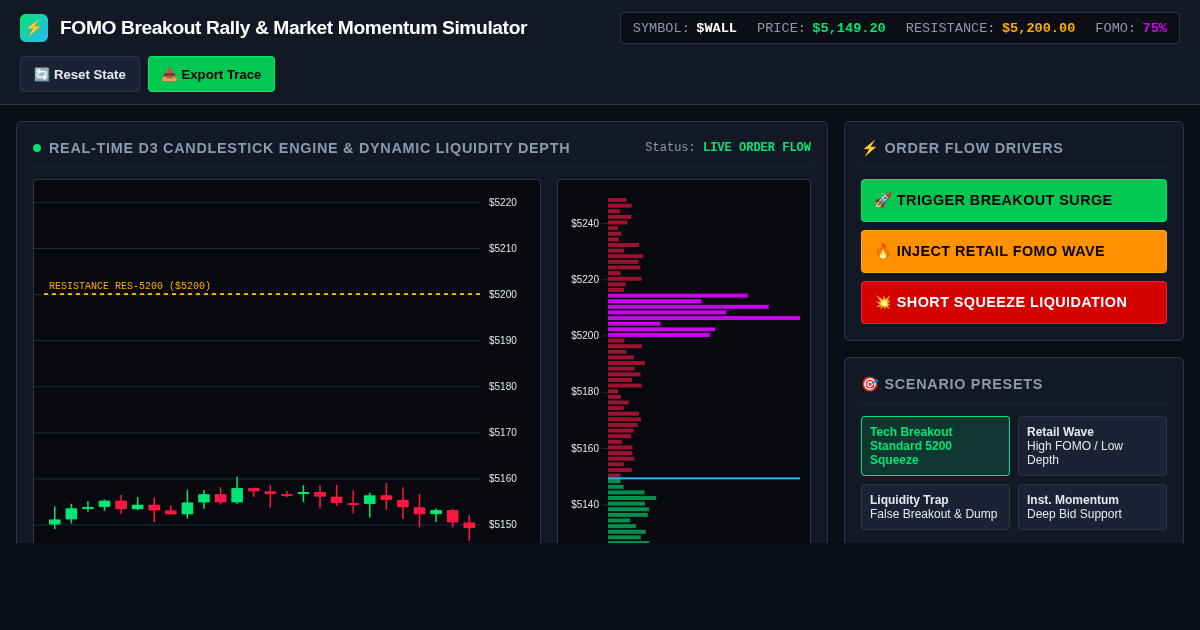Click the RESISTANCE $5,200.00 readout
This screenshot has width=1200, height=630.
1038,28
